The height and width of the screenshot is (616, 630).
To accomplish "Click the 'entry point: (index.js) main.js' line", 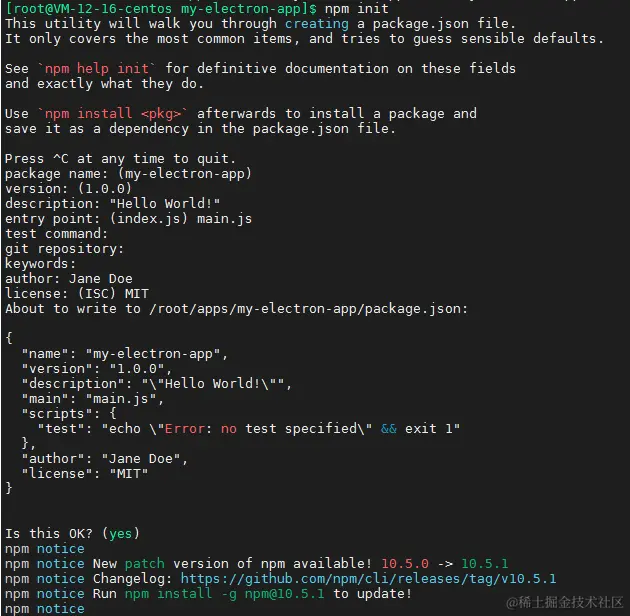I will pyautogui.click(x=128, y=219).
